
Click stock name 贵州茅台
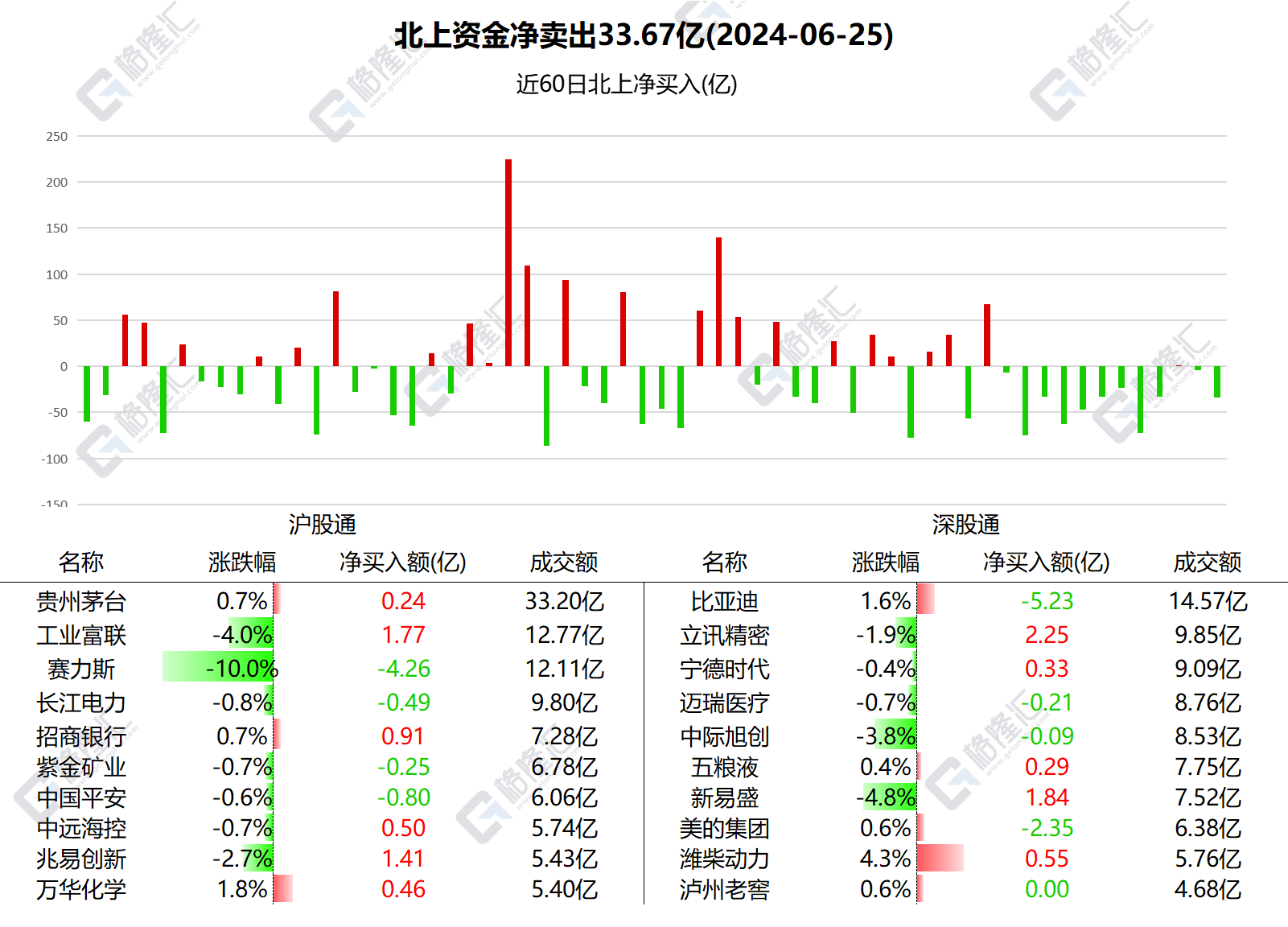tap(81, 601)
